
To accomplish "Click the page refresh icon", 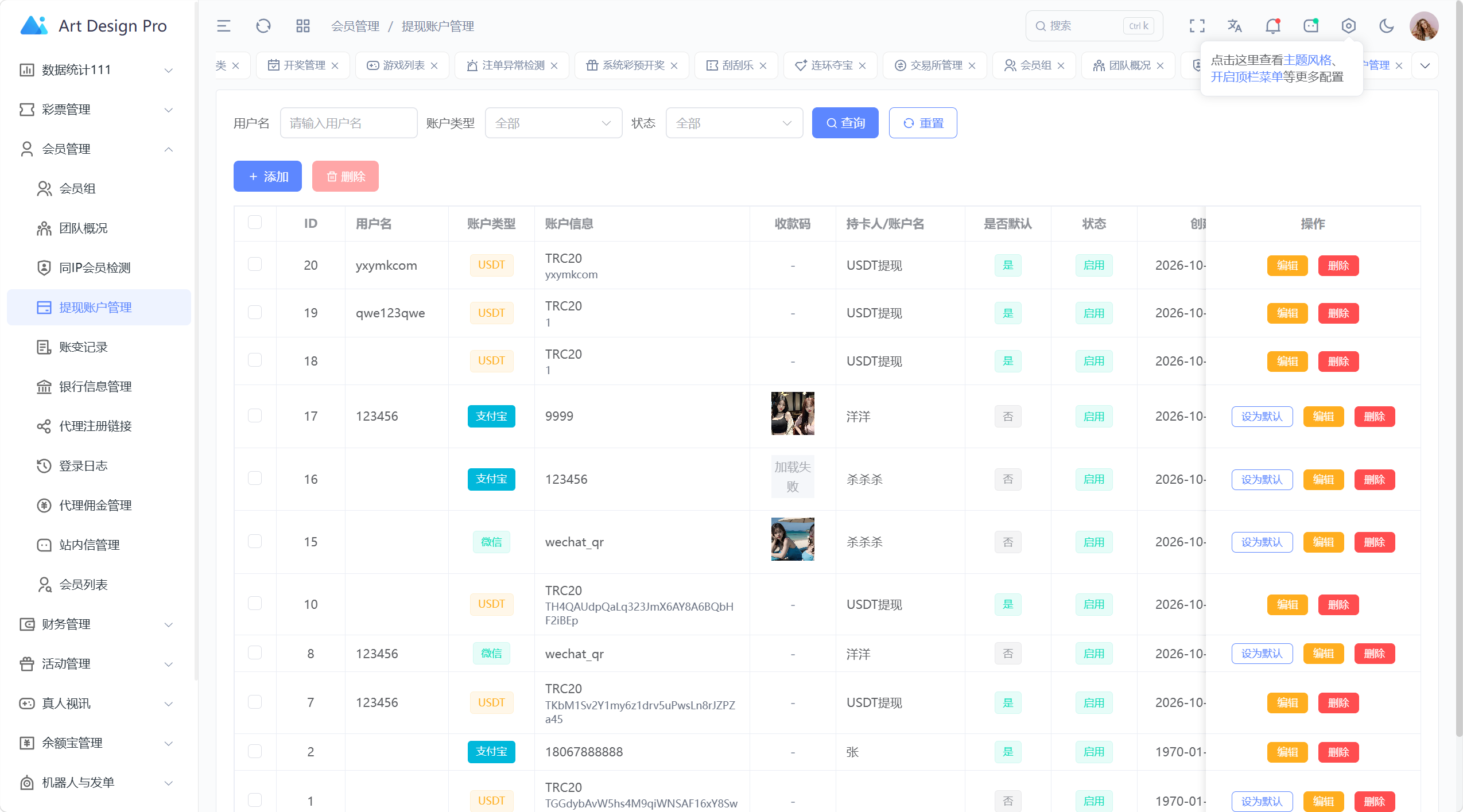I will [263, 26].
